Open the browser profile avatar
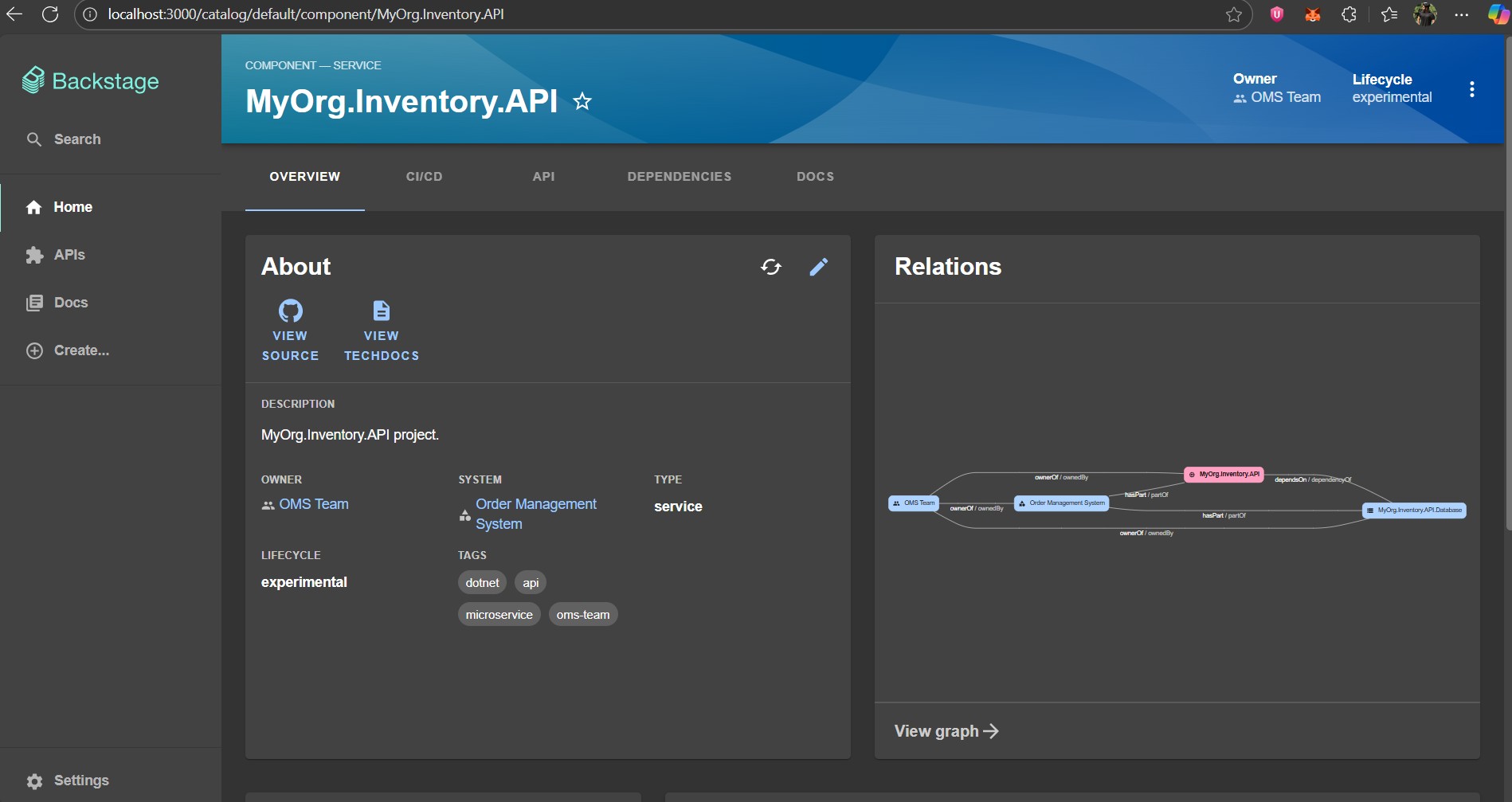 coord(1425,14)
